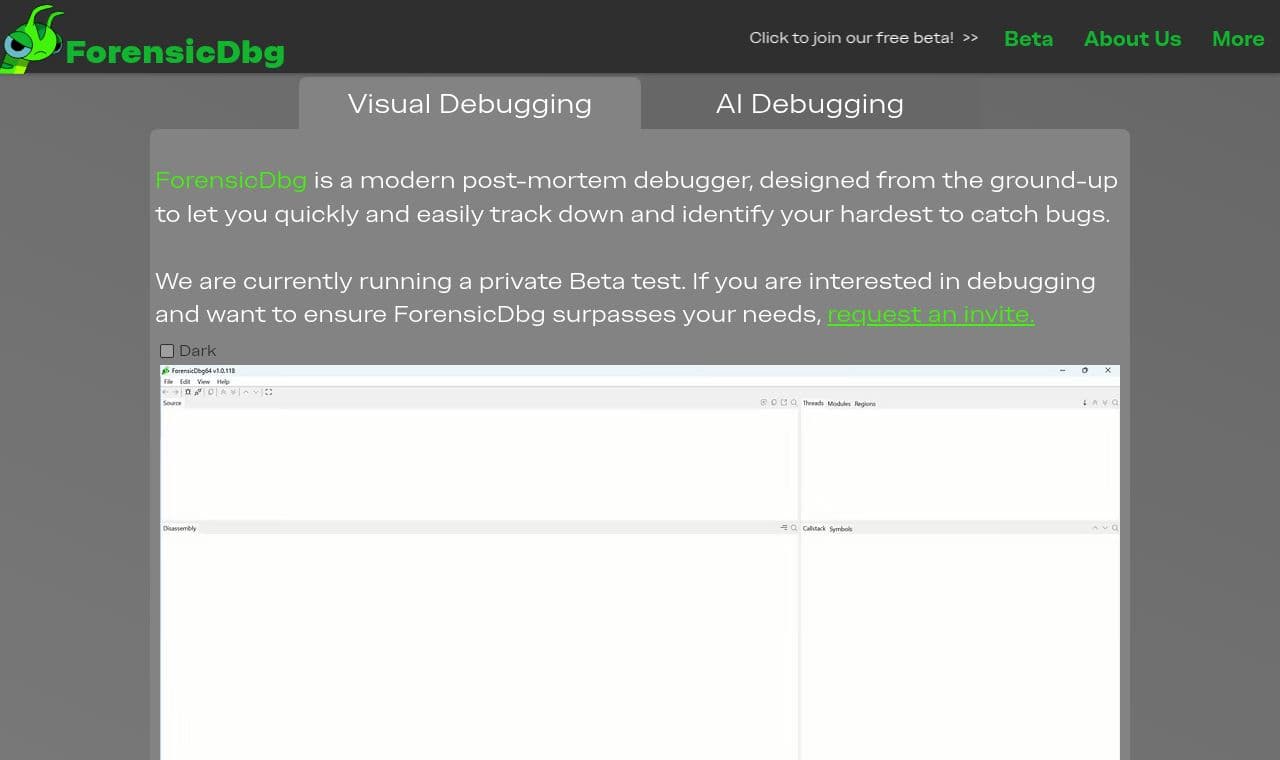Click the ForensicDbg green bug logo
Screen dimensions: 1280x760
32,38
